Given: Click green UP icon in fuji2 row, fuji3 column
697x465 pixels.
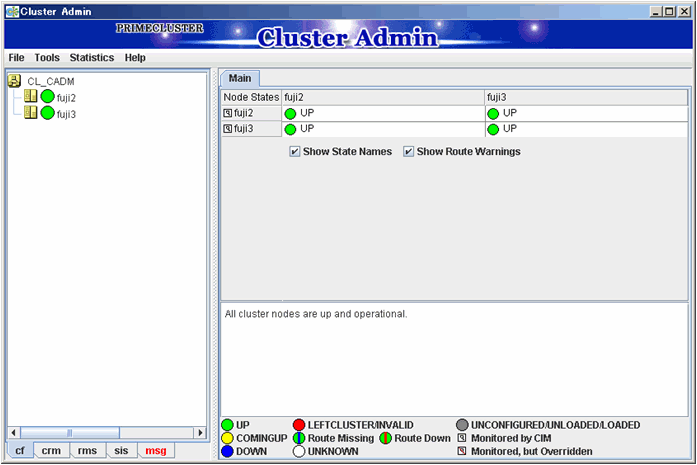Looking at the screenshot, I should click(493, 114).
